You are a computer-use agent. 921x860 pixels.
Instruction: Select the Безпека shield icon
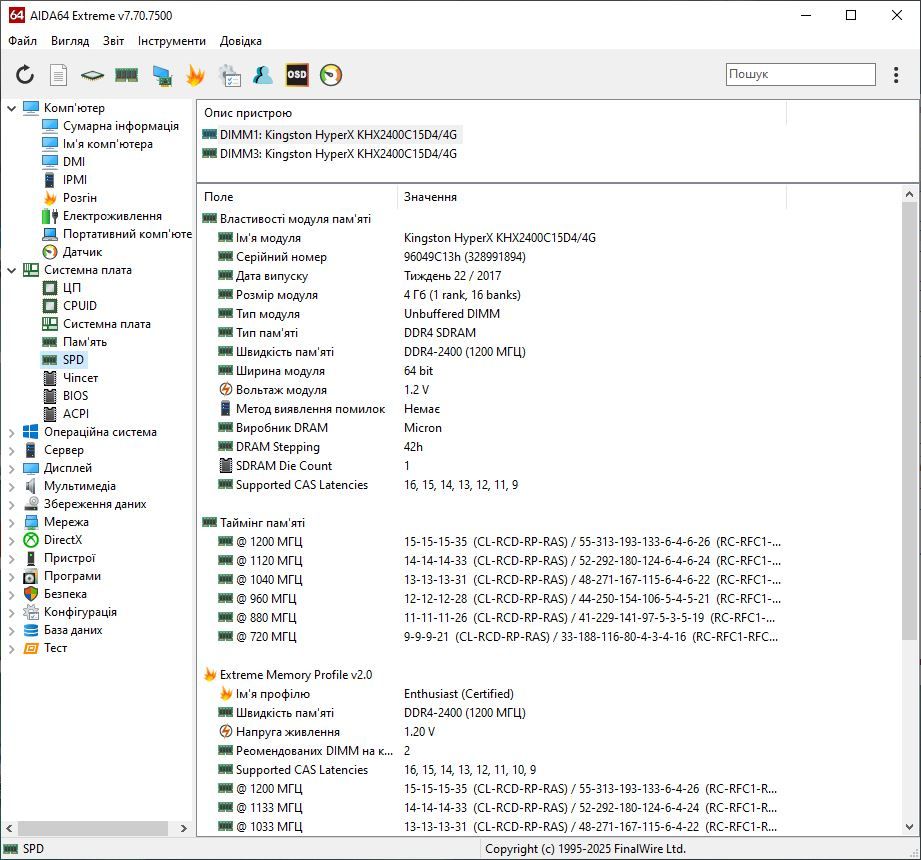pyautogui.click(x=31, y=594)
